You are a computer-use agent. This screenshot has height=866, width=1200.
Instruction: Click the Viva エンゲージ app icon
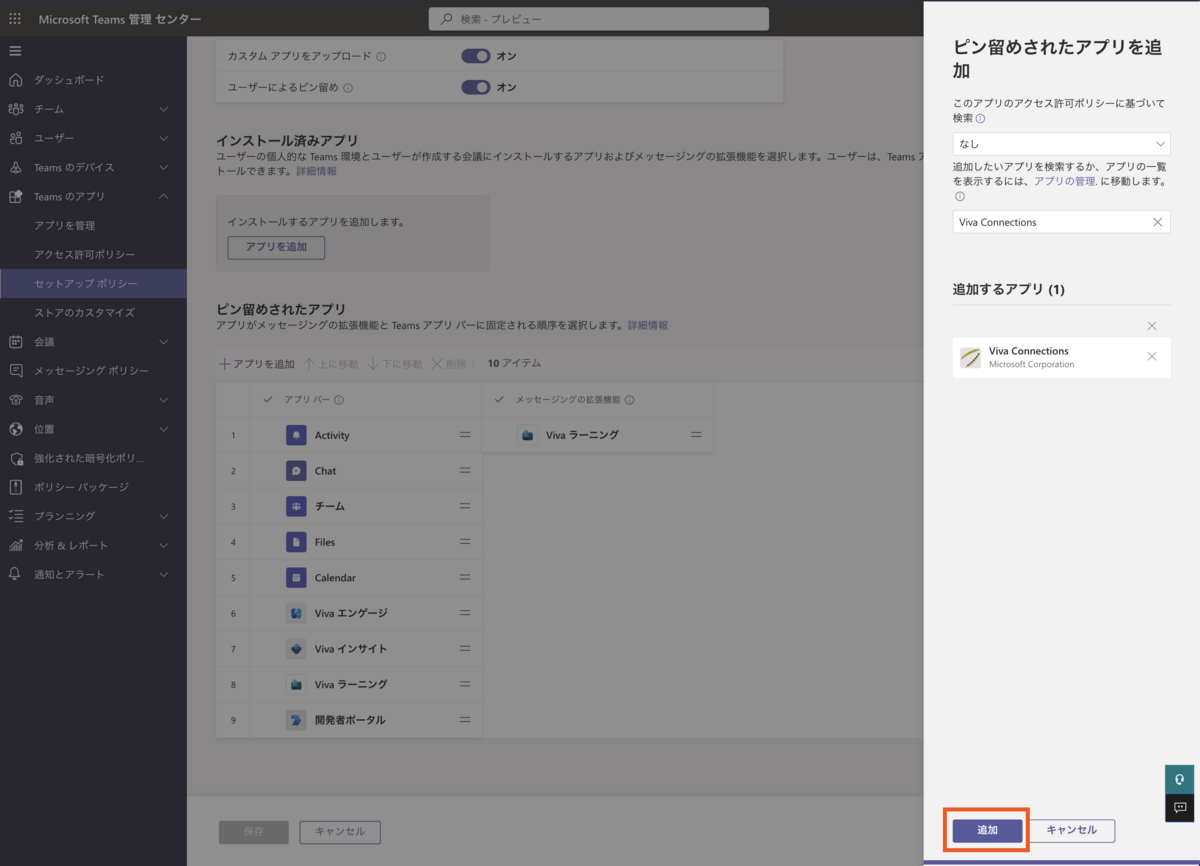pyautogui.click(x=296, y=613)
